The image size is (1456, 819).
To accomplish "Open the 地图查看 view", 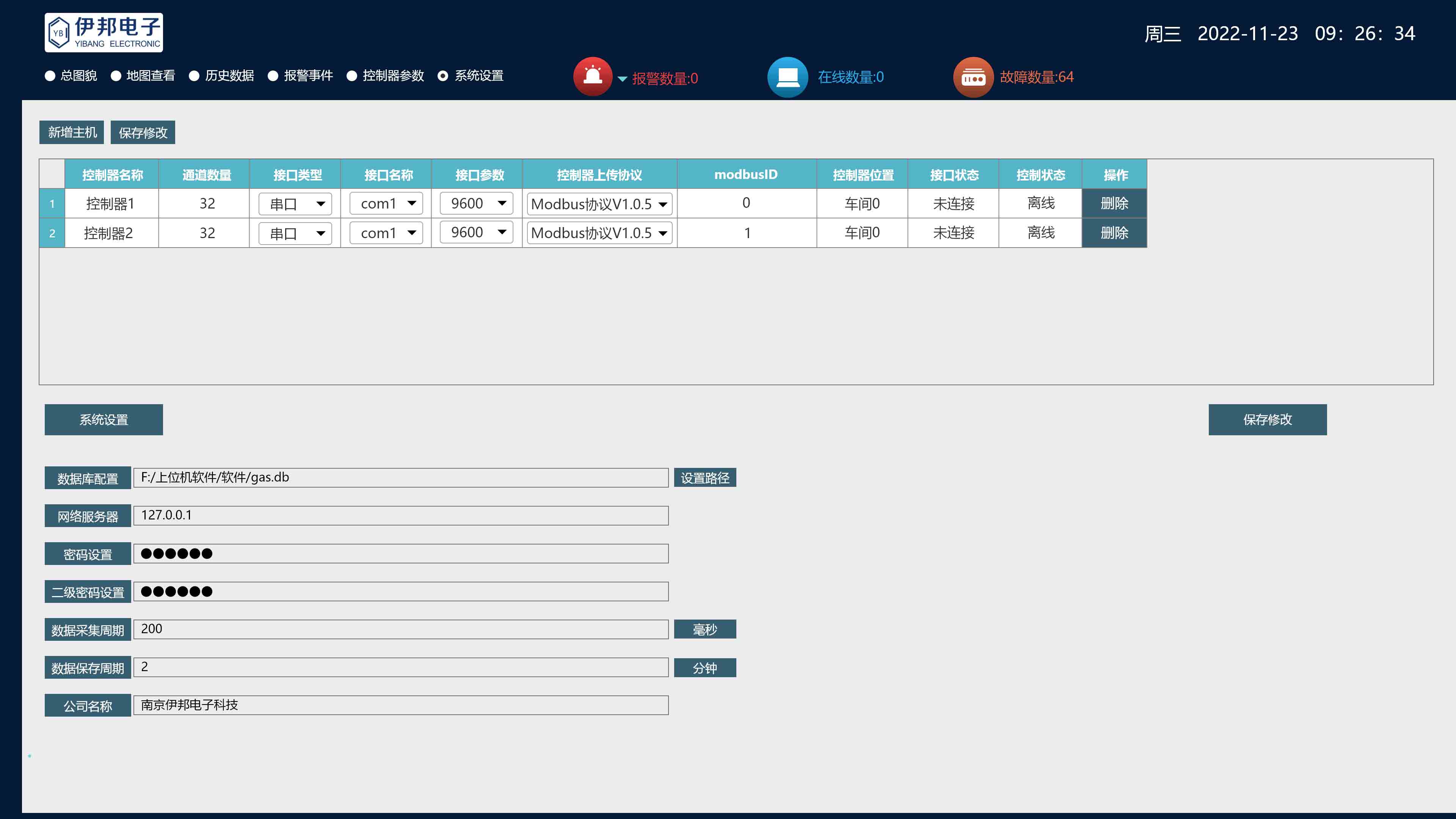I will 116,76.
